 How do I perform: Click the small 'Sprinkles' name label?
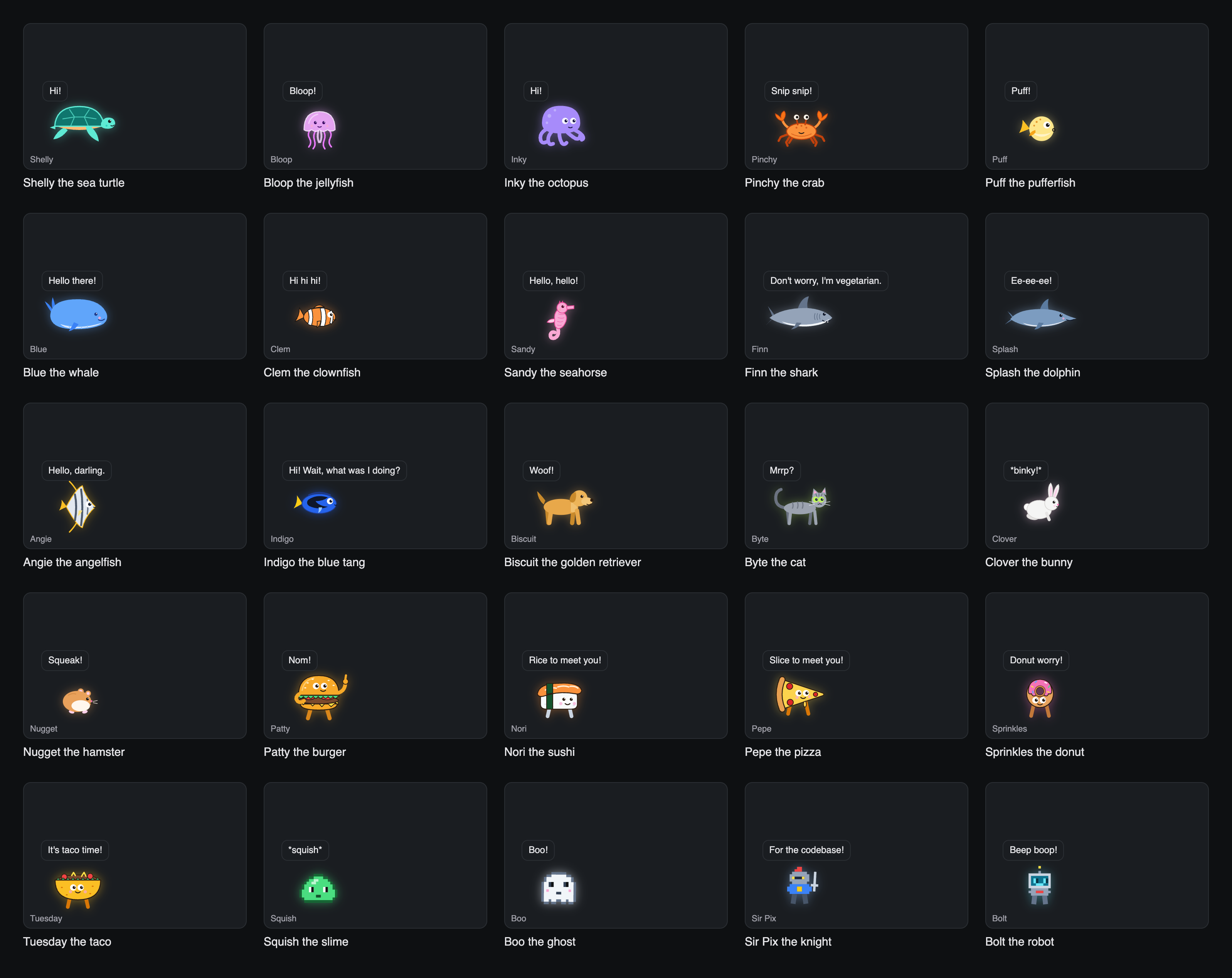[x=1009, y=729]
